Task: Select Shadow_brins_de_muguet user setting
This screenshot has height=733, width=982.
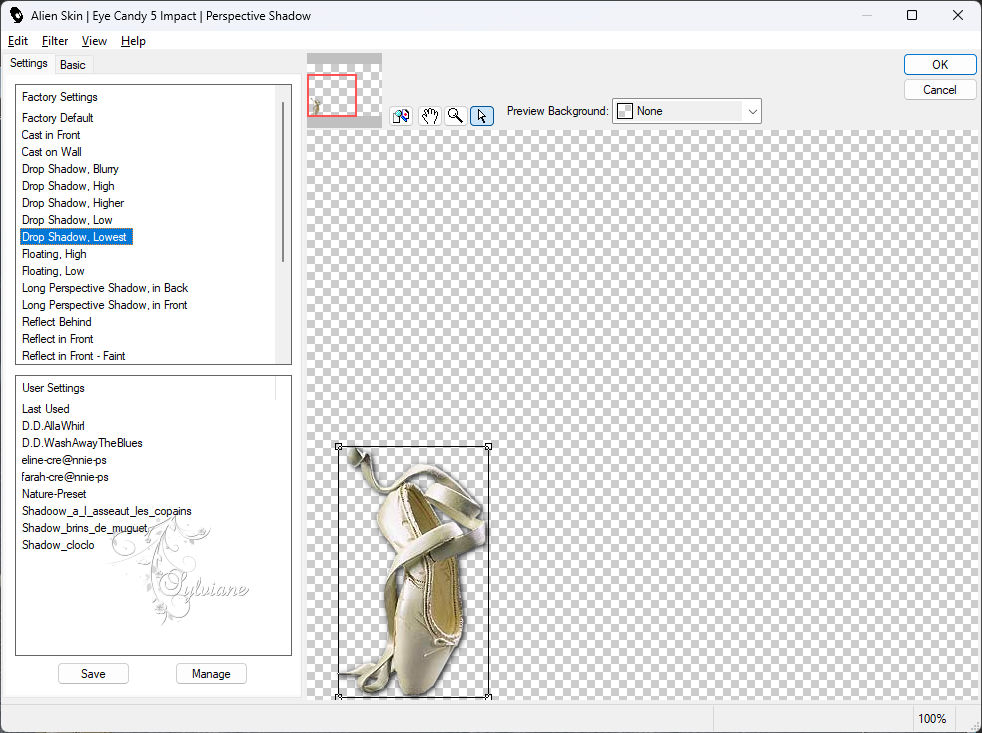Action: 85,528
